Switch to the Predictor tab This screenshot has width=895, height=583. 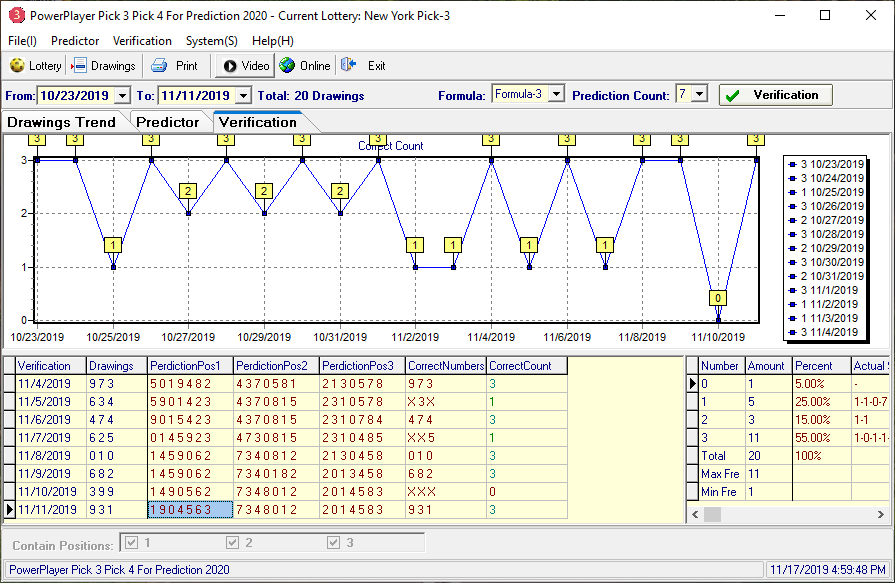(168, 122)
